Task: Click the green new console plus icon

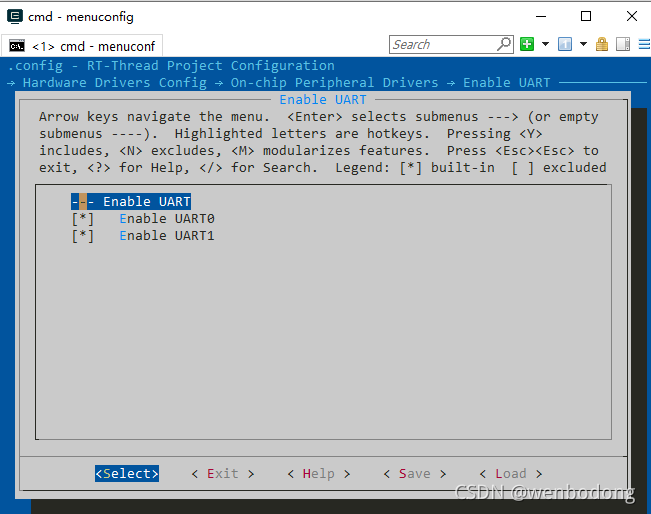Action: [527, 45]
